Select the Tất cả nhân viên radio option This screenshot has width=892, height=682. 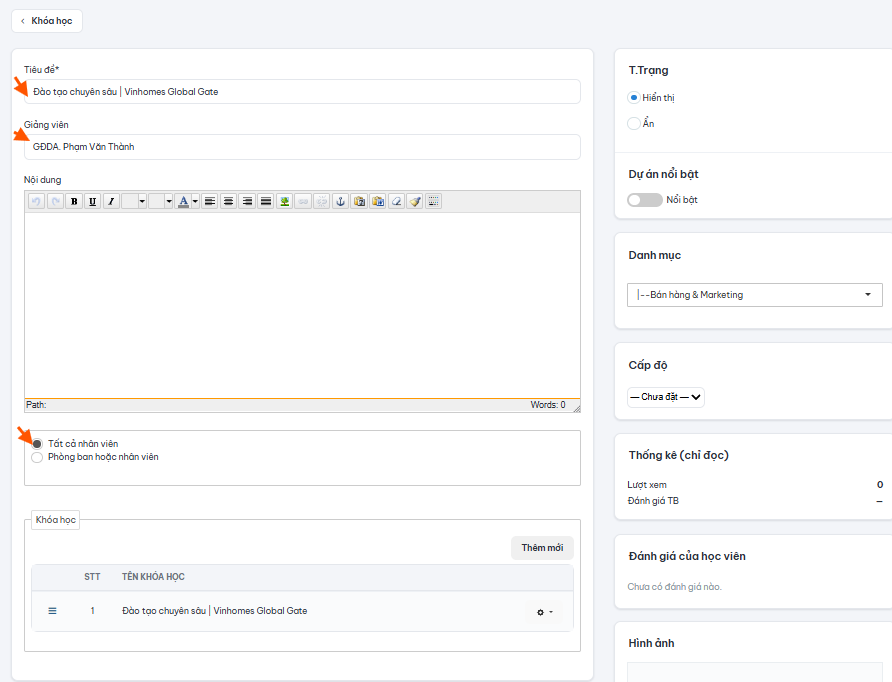point(37,444)
